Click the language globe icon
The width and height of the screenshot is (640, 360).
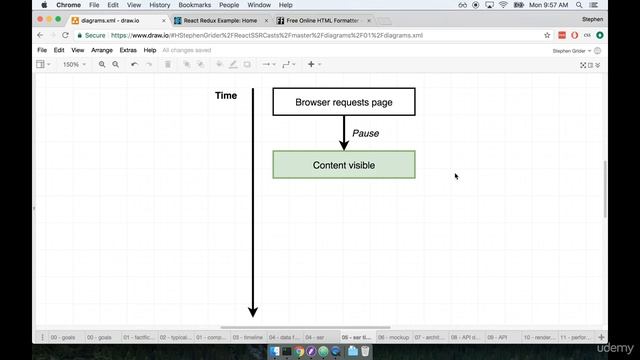pyautogui.click(x=598, y=51)
